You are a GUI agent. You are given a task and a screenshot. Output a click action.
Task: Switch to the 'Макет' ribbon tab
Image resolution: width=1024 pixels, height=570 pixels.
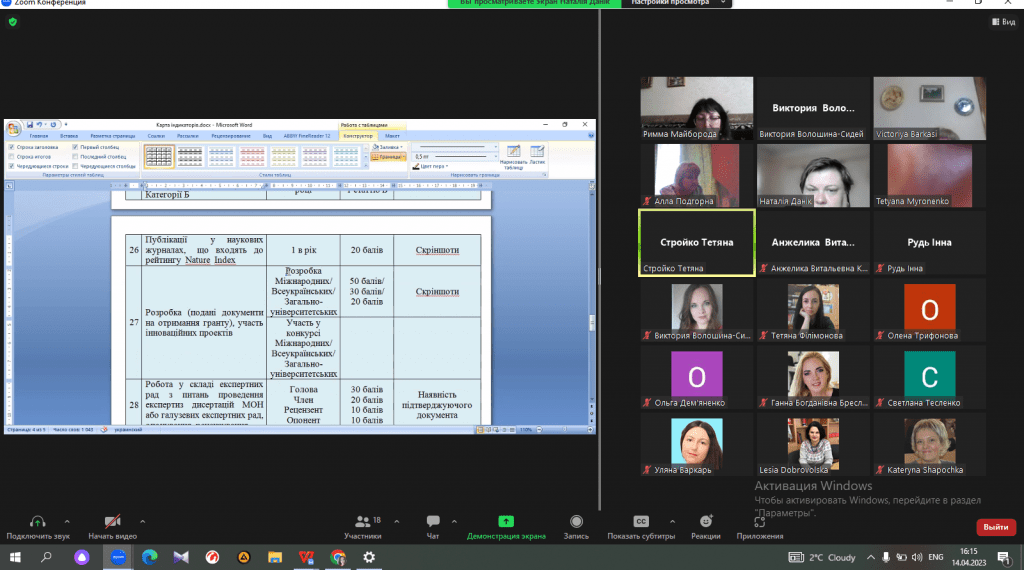point(393,135)
